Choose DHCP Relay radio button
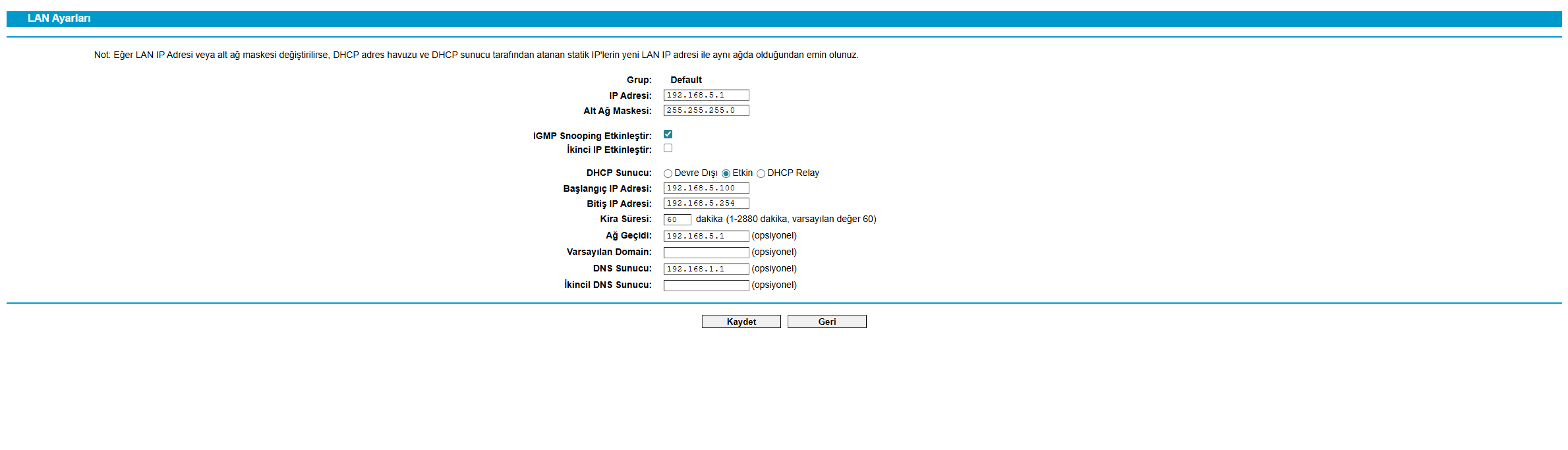 click(761, 173)
